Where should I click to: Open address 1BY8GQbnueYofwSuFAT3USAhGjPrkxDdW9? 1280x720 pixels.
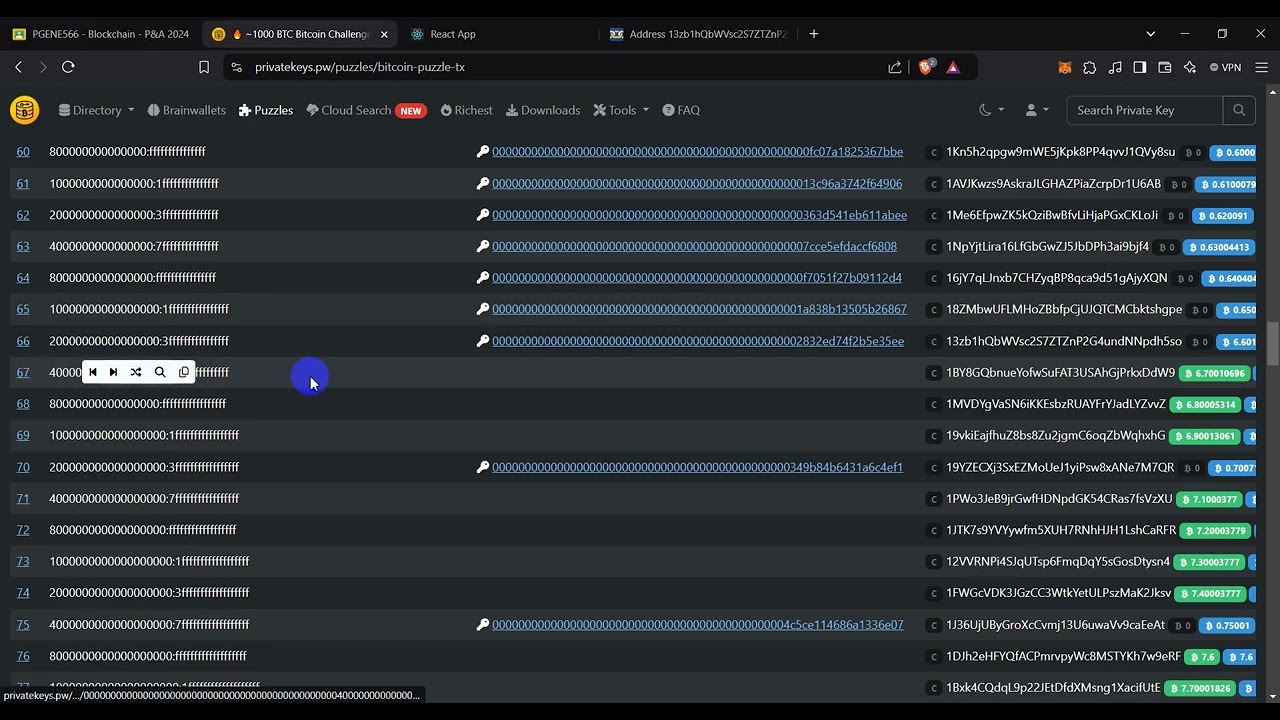tap(1060, 373)
